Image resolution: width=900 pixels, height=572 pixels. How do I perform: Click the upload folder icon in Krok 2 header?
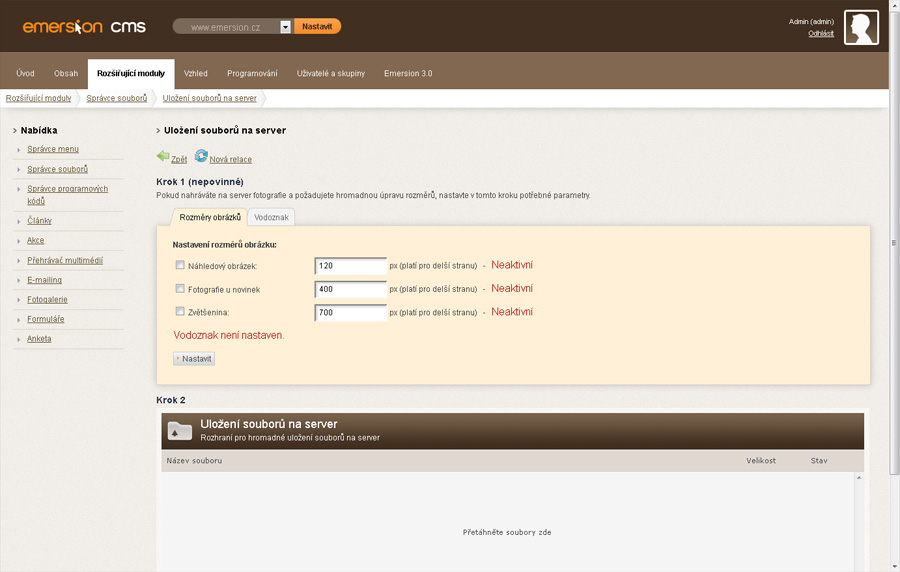[x=180, y=431]
